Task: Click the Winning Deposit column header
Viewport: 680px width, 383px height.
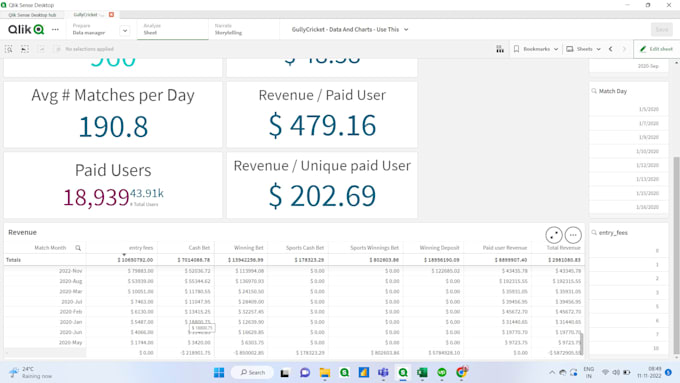Action: click(x=439, y=248)
